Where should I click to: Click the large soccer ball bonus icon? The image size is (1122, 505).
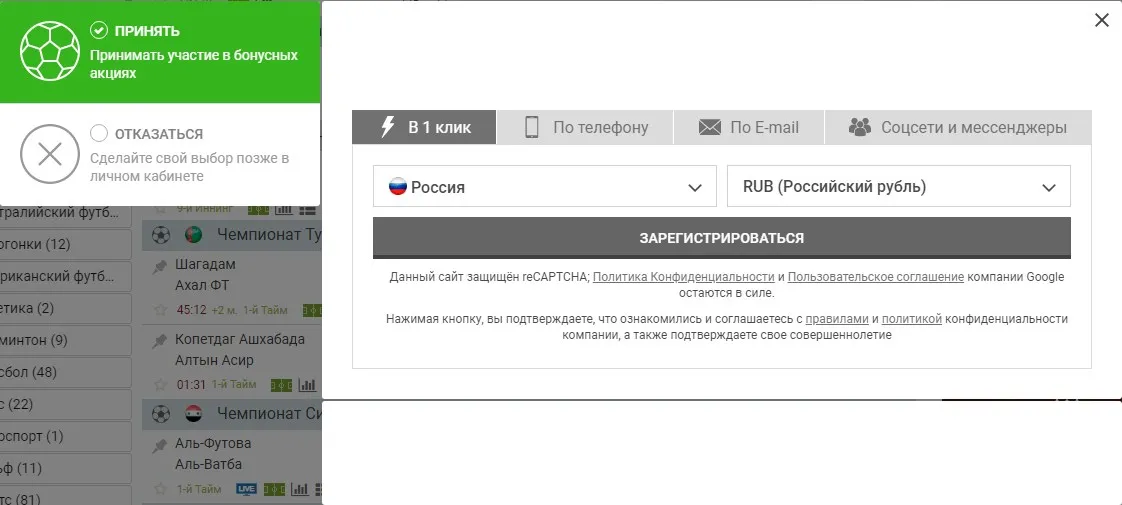pos(49,51)
